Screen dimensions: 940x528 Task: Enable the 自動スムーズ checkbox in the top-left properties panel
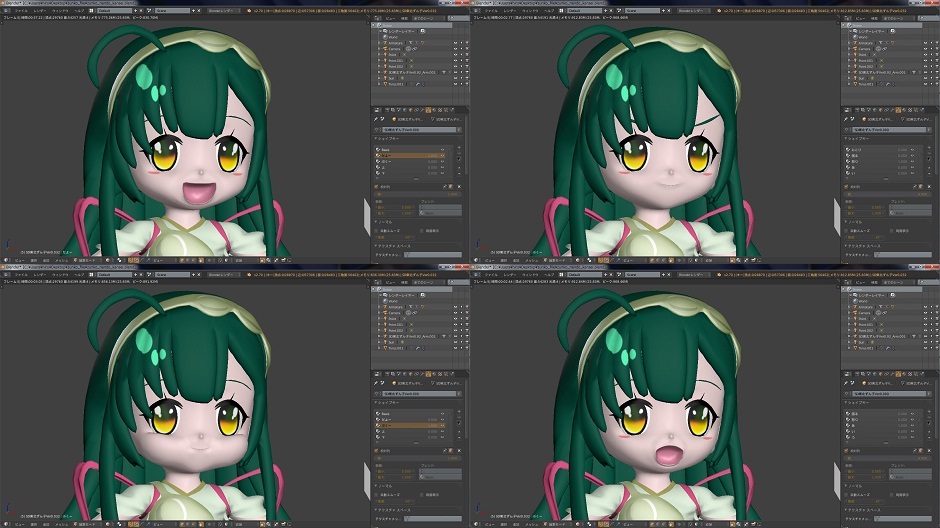tap(376, 231)
